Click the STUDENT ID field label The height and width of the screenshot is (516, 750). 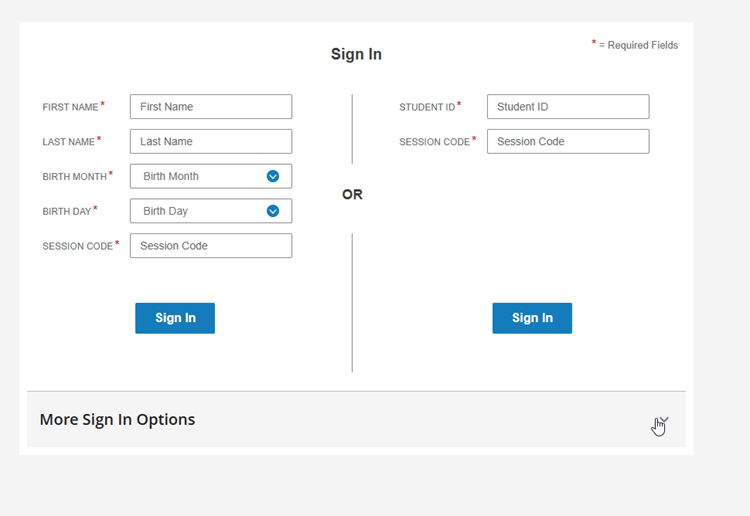[x=427, y=107]
